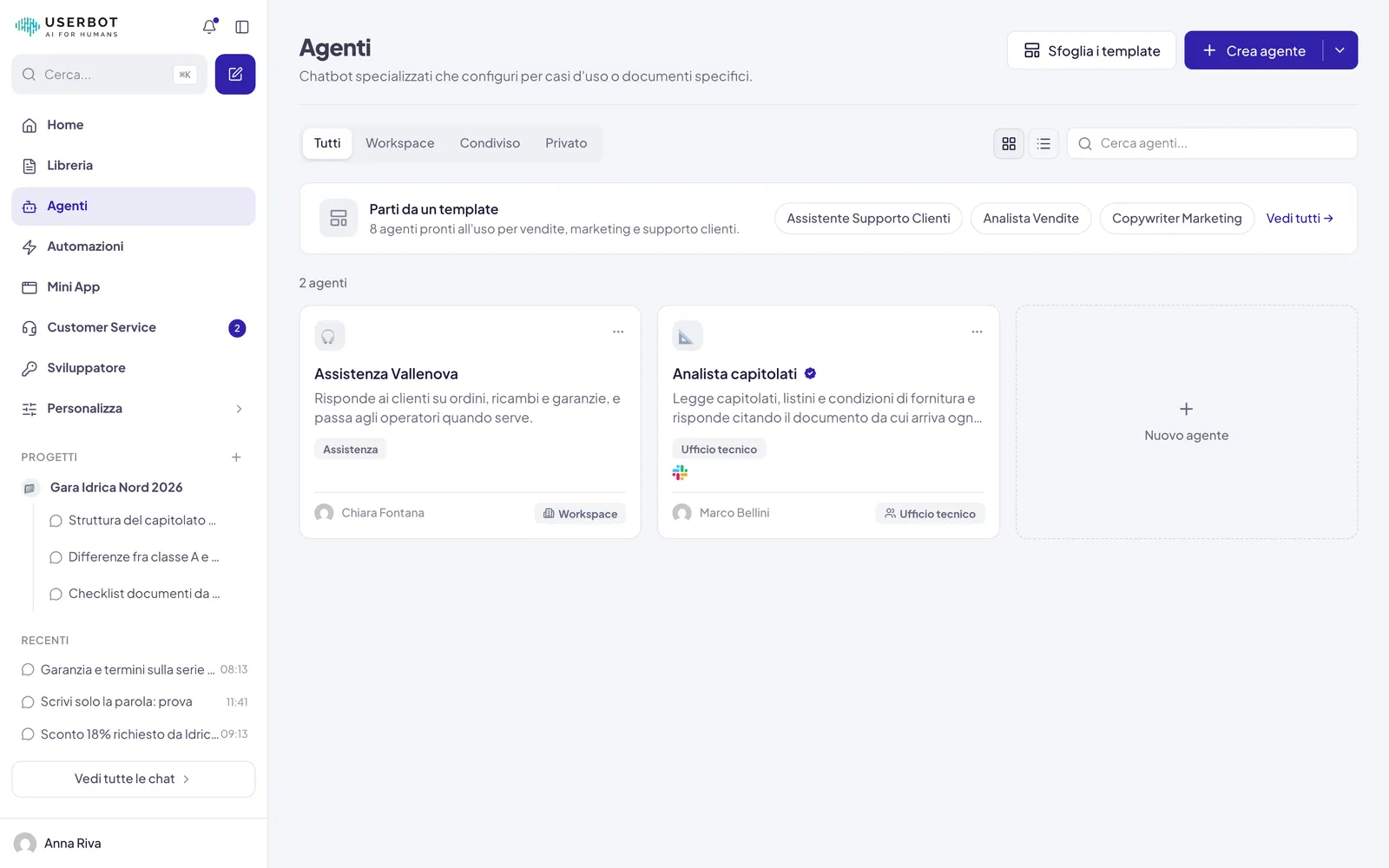Open Mini App in sidebar

pyautogui.click(x=134, y=287)
